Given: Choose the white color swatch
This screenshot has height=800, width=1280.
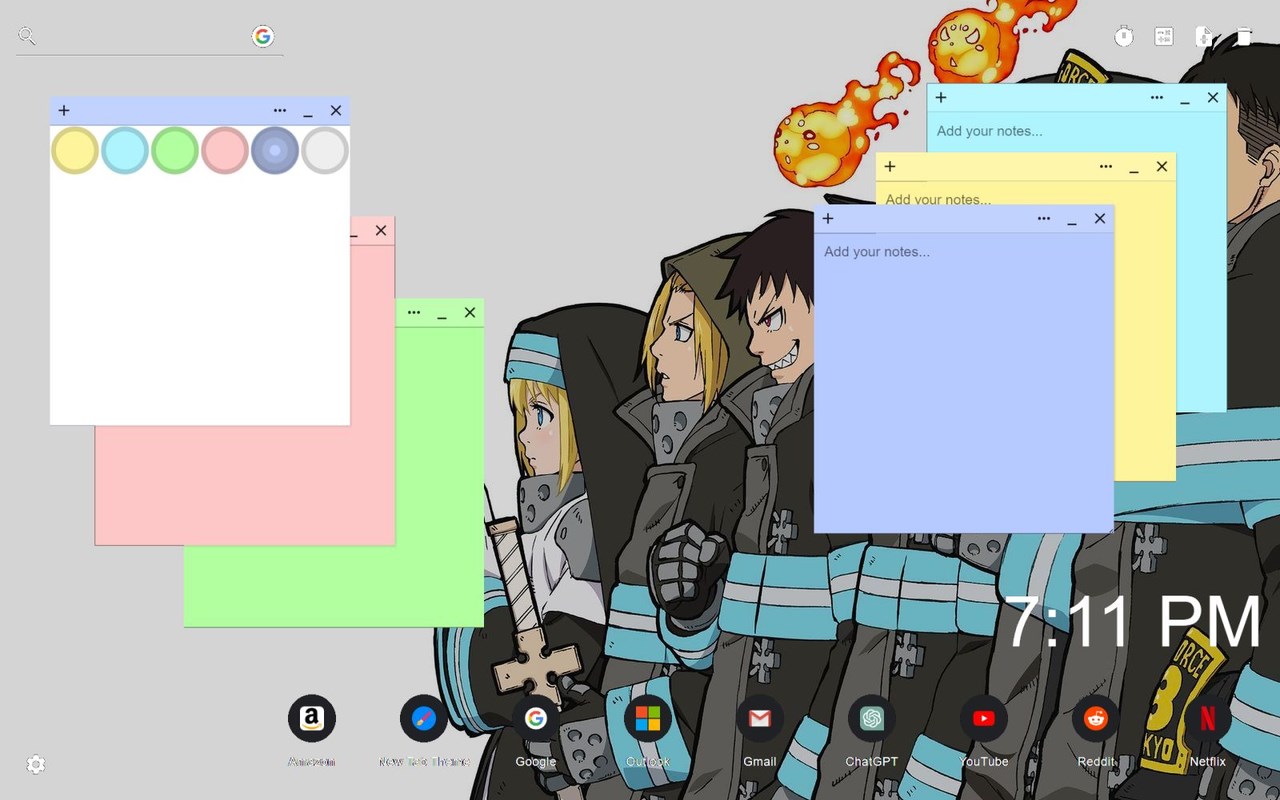Looking at the screenshot, I should (x=325, y=150).
